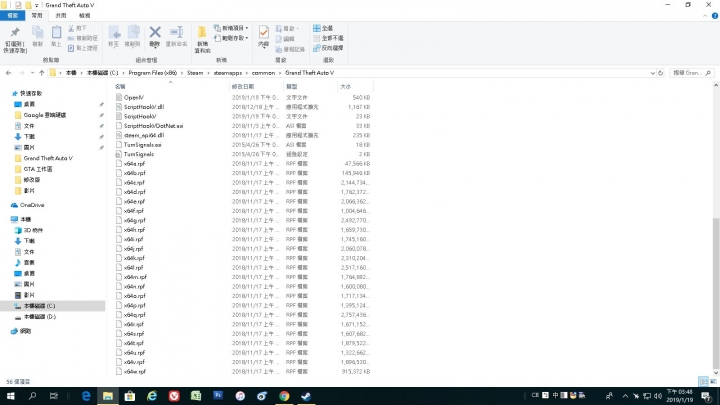Open the ribbon help question mark icon

714,16
